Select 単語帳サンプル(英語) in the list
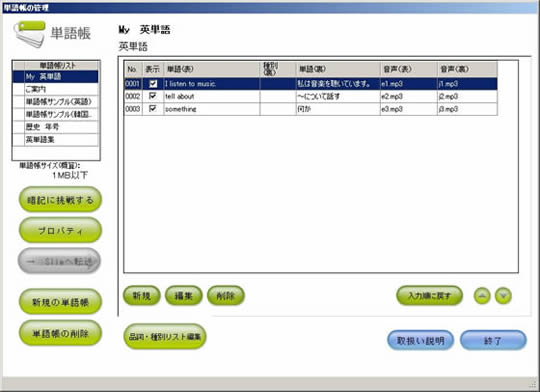Viewport: 540px width, 392px height. 55,102
